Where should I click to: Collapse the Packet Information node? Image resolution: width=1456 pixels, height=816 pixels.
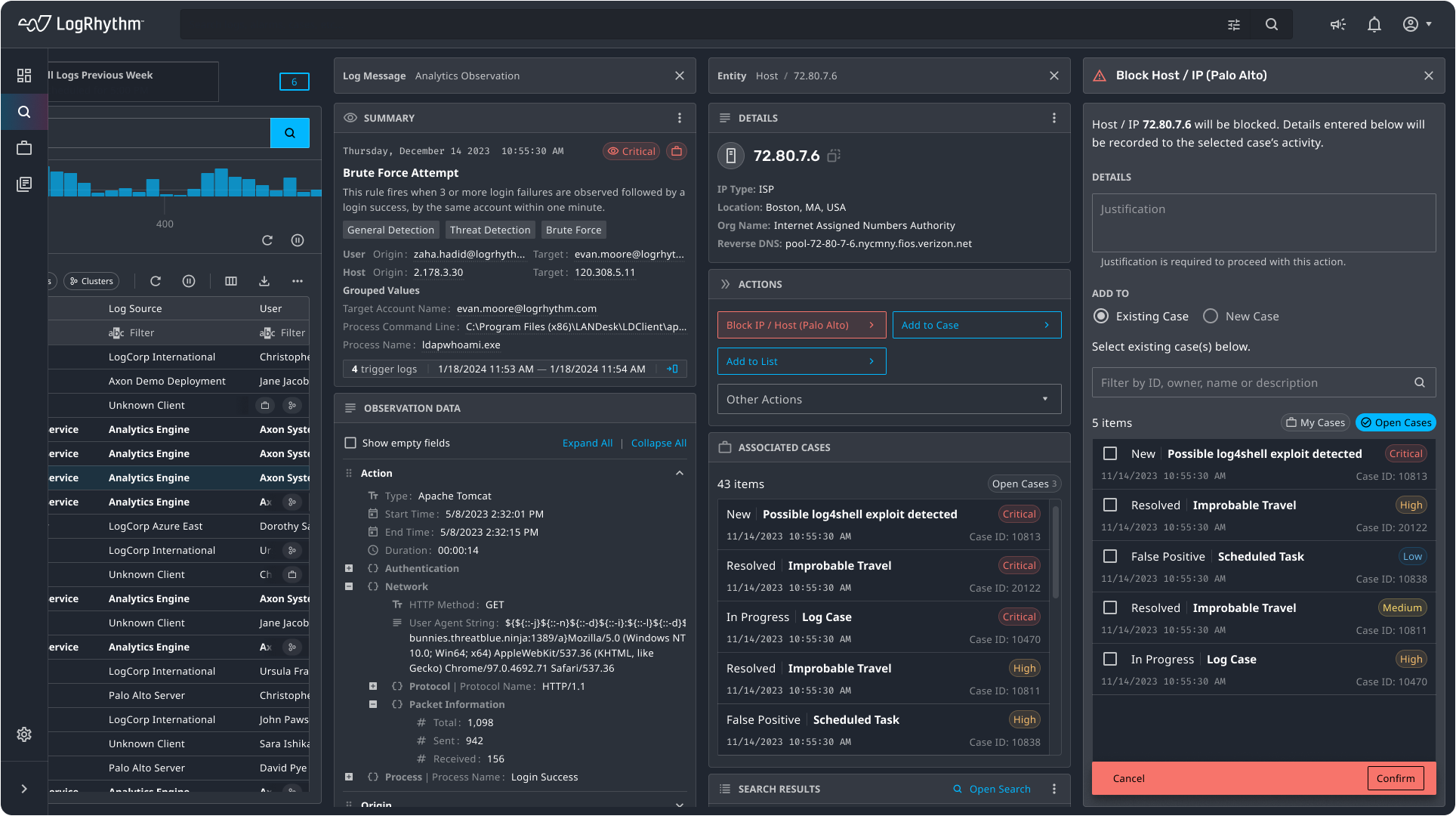pyautogui.click(x=373, y=704)
